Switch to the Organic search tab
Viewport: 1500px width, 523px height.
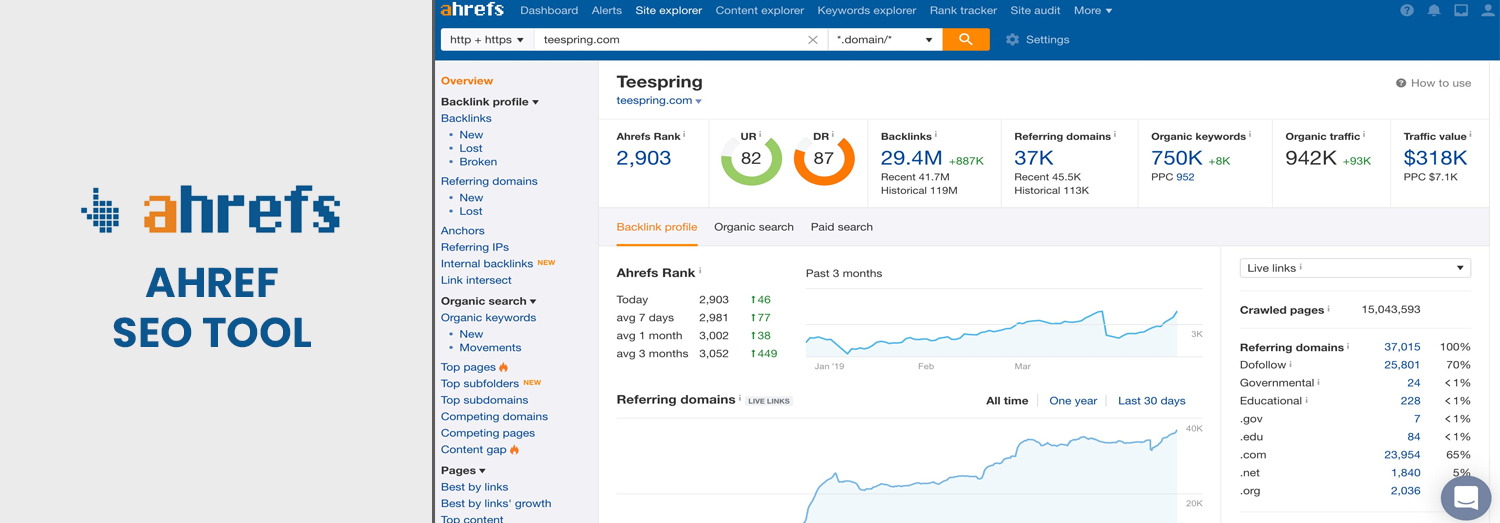pos(754,227)
